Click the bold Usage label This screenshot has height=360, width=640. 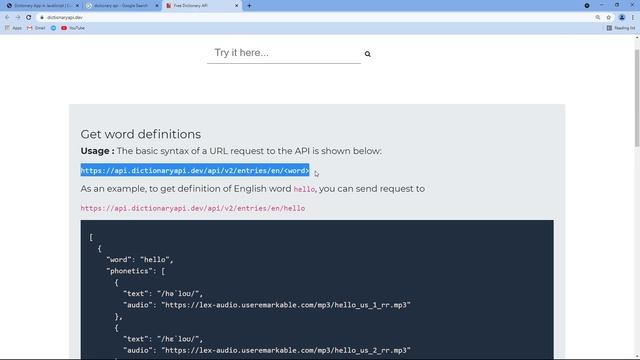(97, 151)
